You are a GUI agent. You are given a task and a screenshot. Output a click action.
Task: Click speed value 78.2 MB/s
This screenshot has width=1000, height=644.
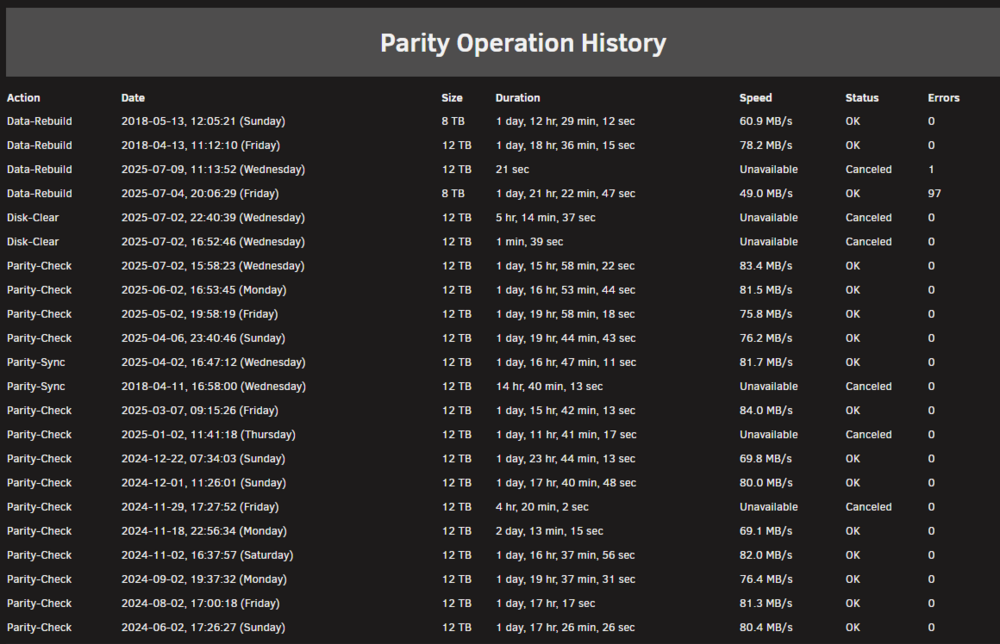pos(766,145)
